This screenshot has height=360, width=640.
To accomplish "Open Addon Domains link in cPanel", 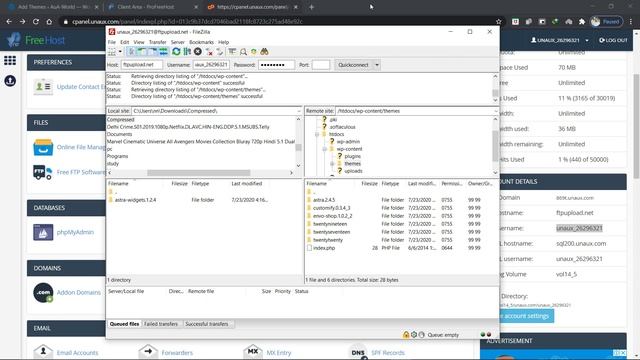I will tap(78, 293).
